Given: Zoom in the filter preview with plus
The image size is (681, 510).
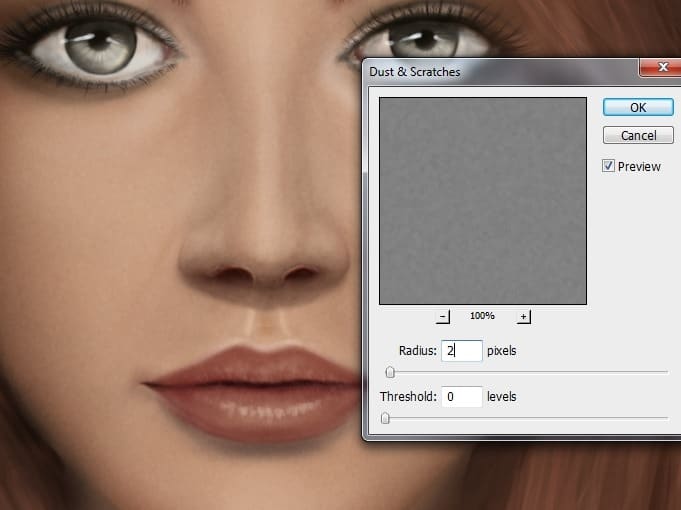Looking at the screenshot, I should point(523,317).
